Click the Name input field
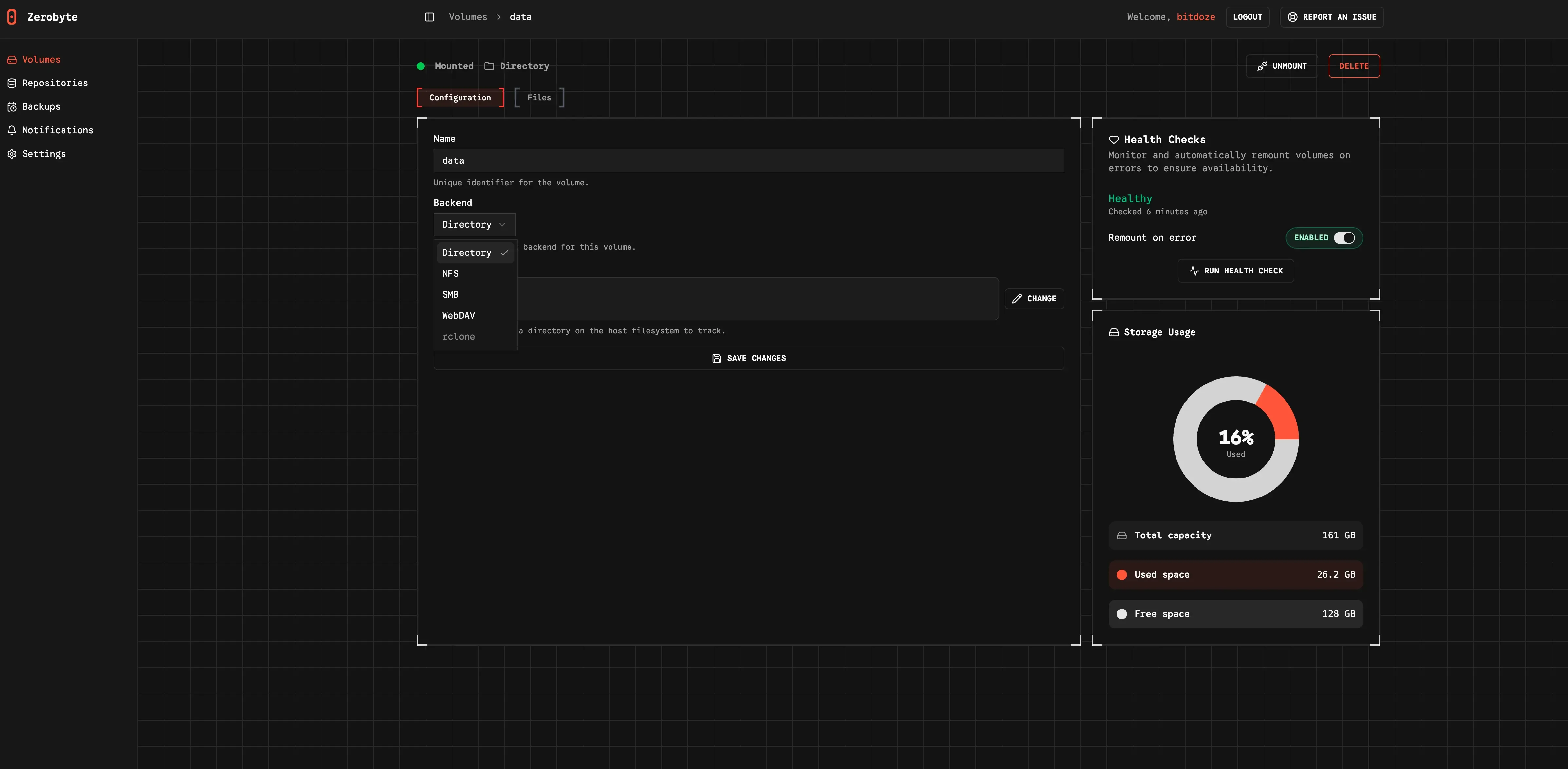This screenshot has width=1568, height=769. (748, 161)
